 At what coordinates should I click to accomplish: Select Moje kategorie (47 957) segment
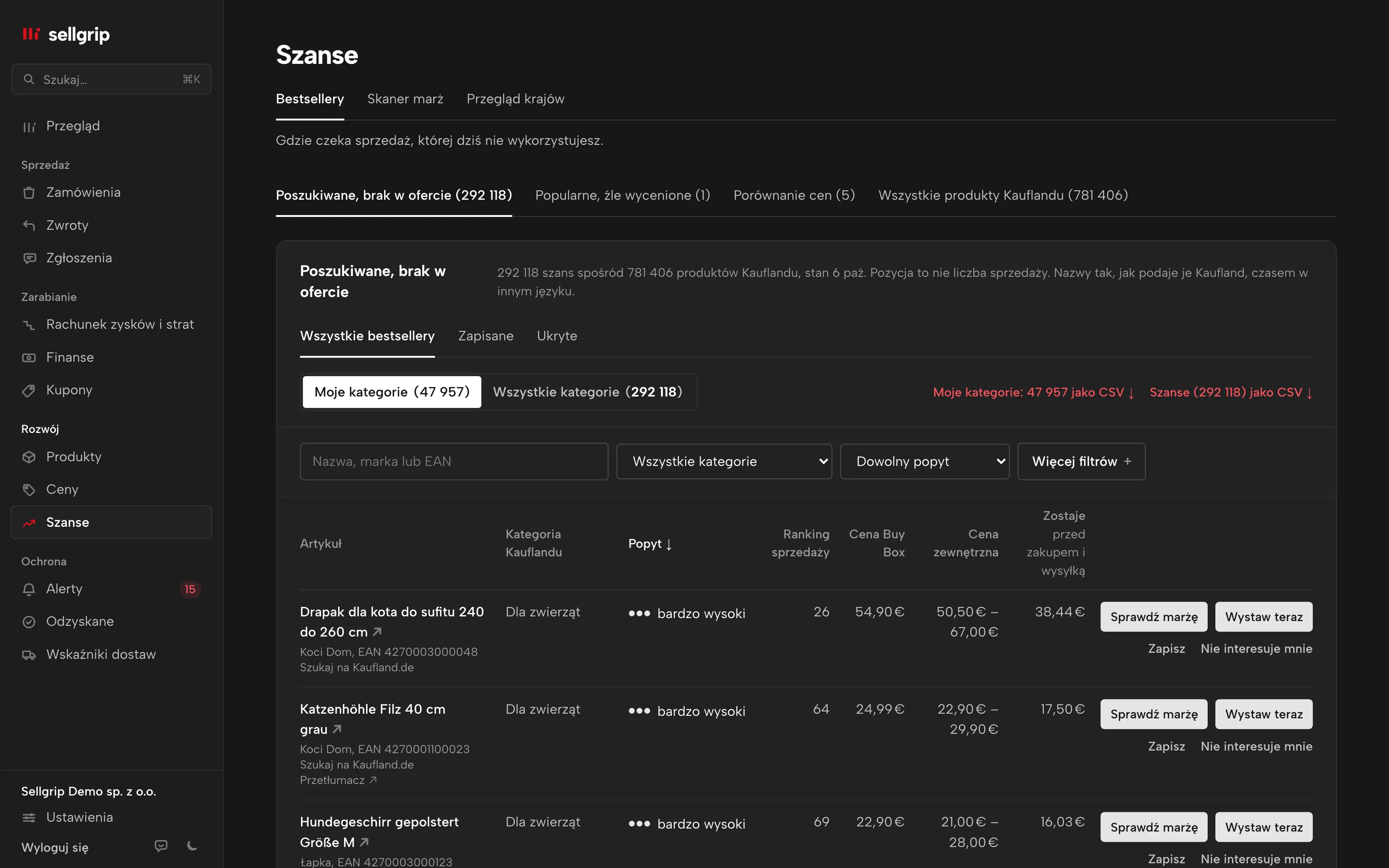tap(392, 392)
